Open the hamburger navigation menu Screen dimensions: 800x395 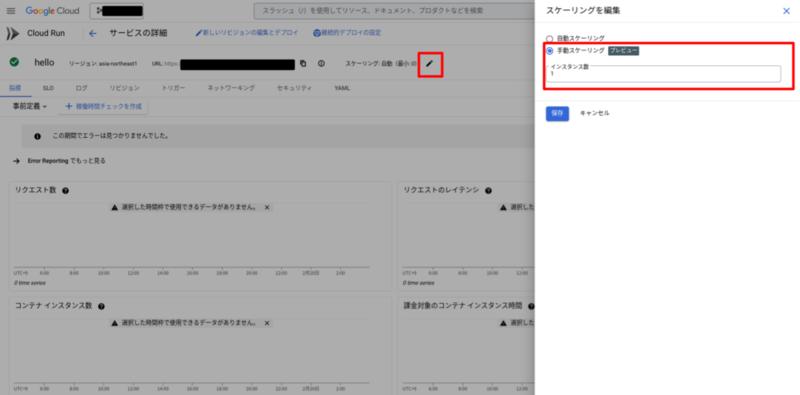tap(11, 11)
